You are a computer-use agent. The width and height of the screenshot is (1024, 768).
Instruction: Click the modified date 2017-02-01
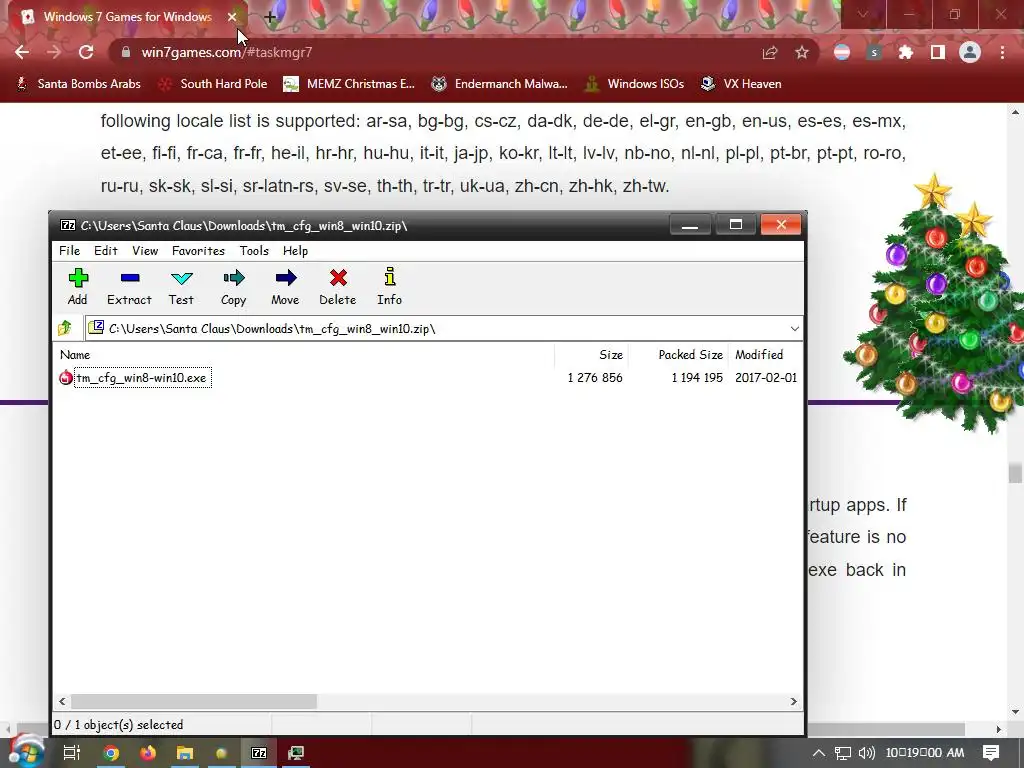pos(766,377)
